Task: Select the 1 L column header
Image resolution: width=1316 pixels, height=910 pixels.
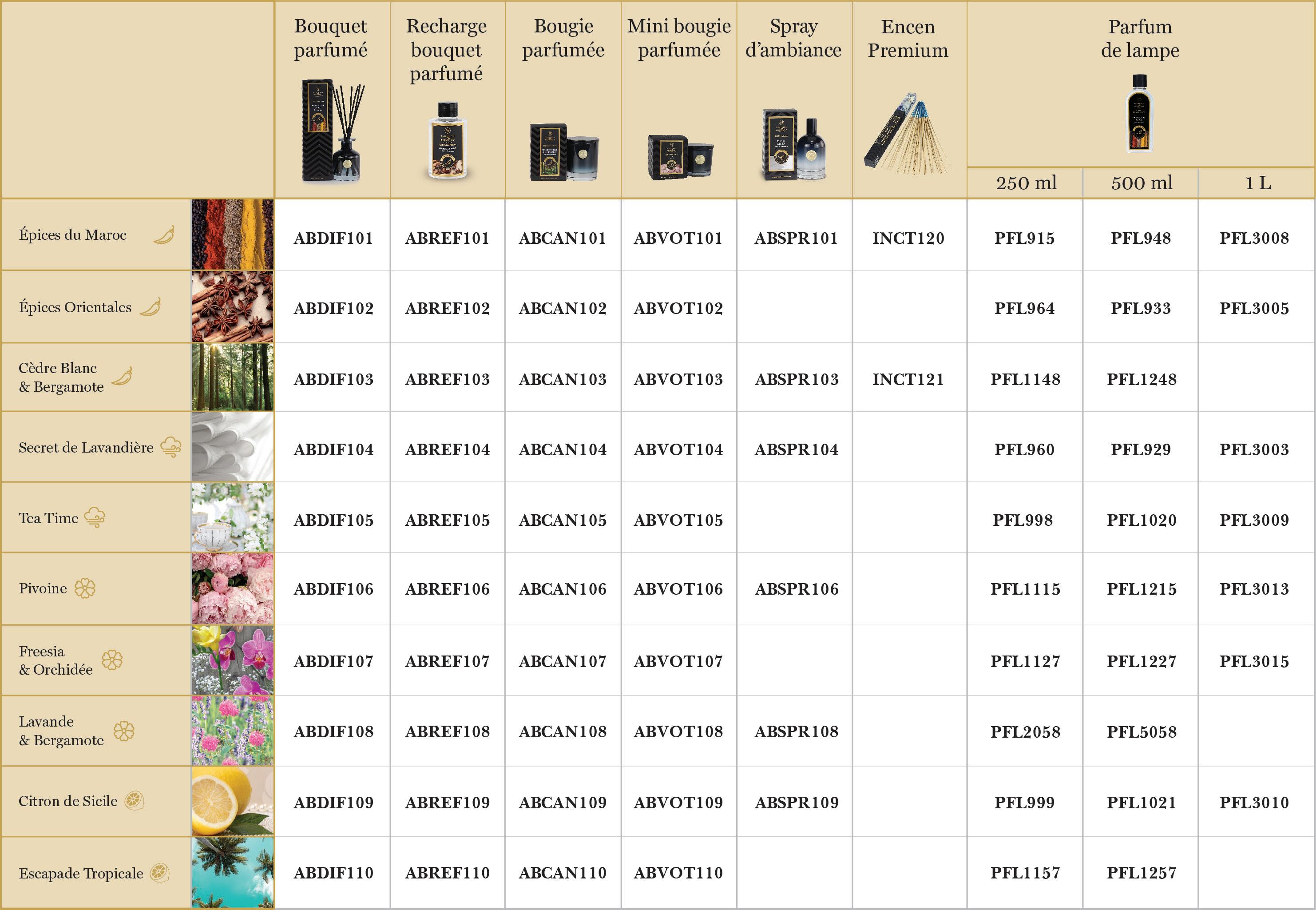Action: 1257,183
